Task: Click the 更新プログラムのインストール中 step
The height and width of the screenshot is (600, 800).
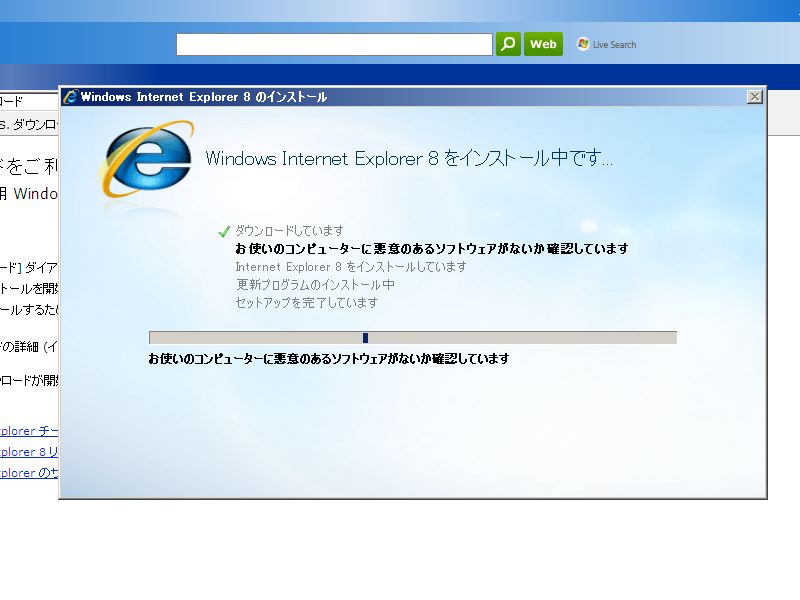Action: tap(314, 285)
